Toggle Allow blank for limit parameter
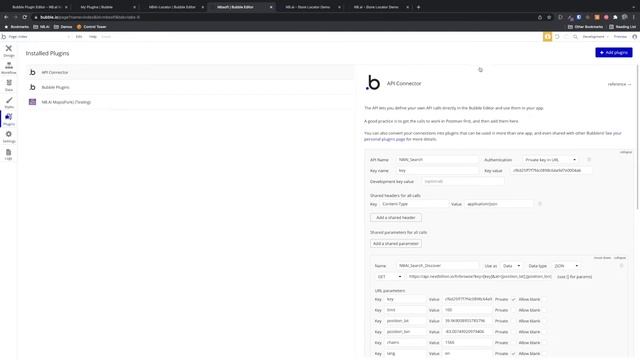Viewport: 640px width, 360px height. pos(544,310)
